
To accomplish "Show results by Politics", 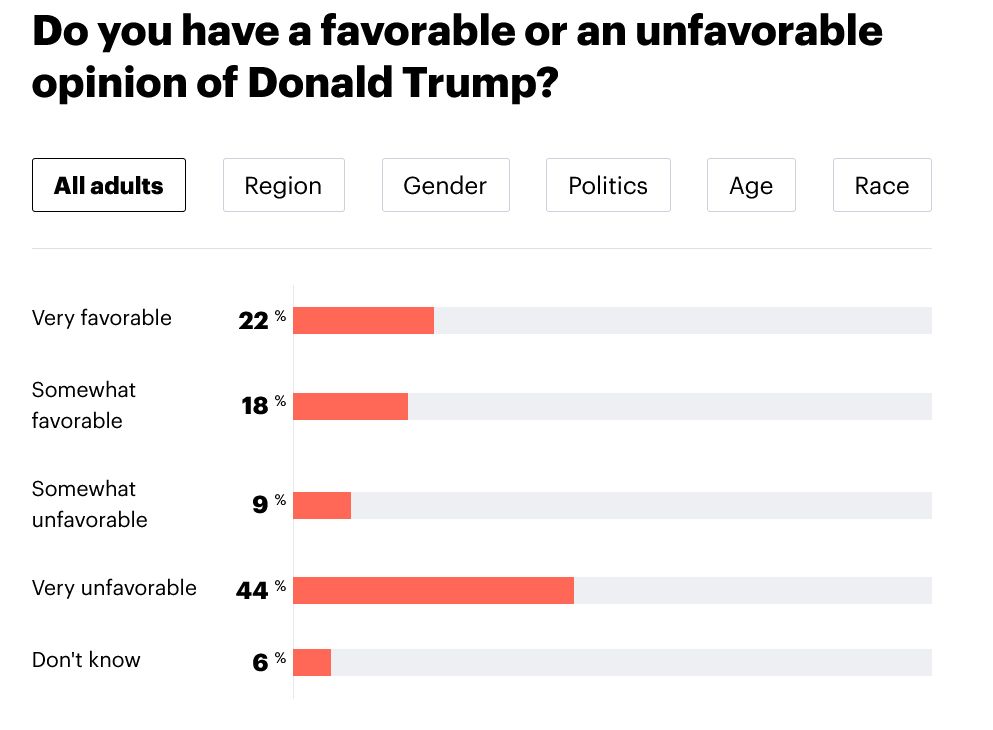I will click(x=608, y=185).
